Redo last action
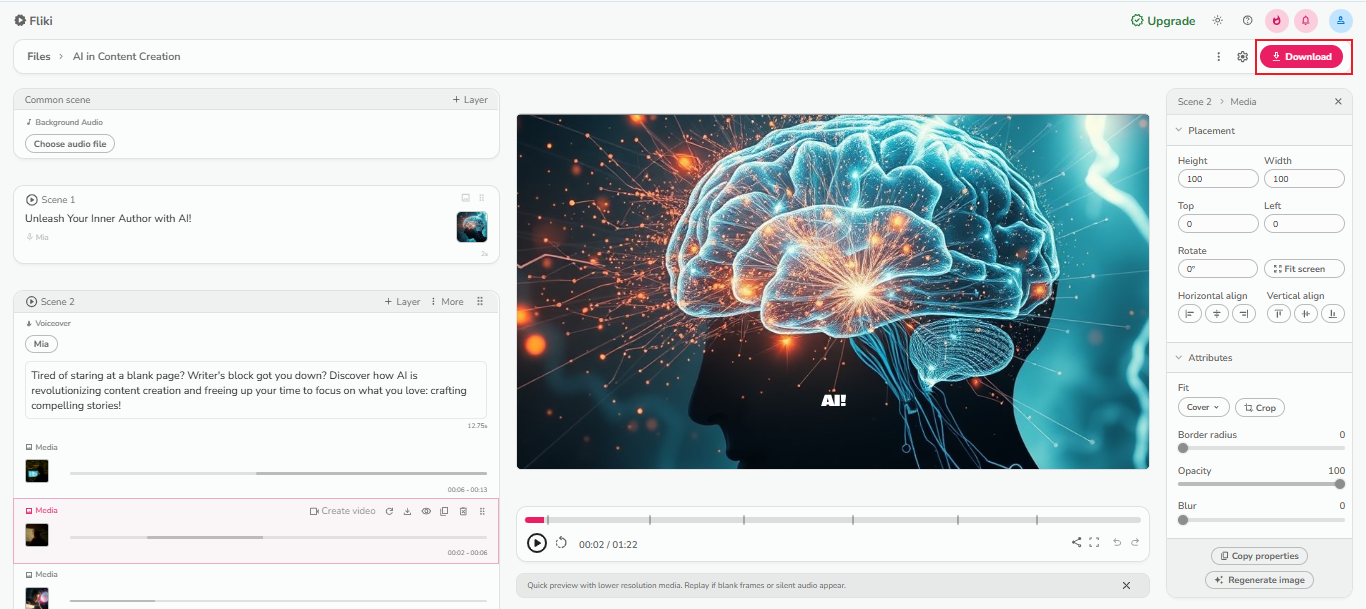This screenshot has height=609, width=1366. point(1135,542)
